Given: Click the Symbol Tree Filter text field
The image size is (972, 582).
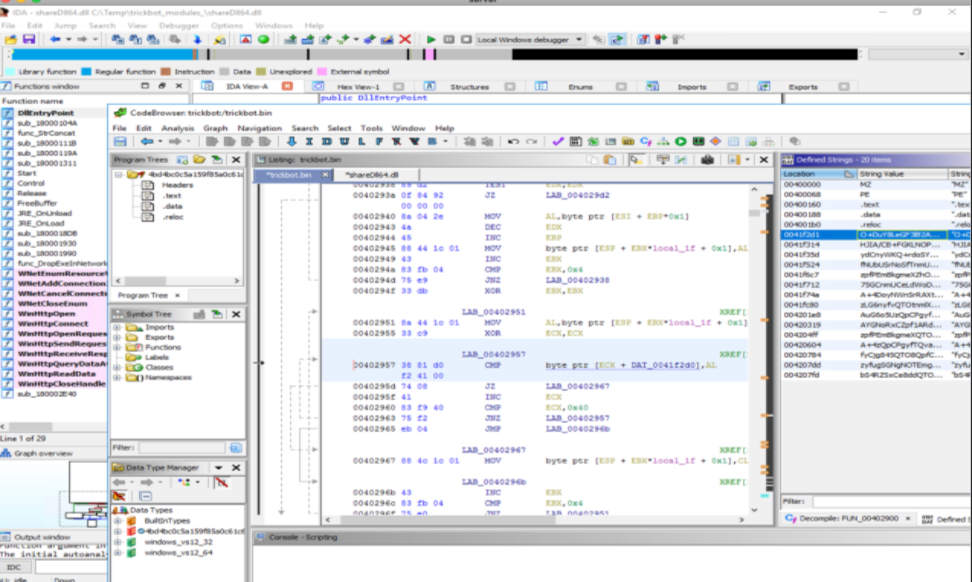Looking at the screenshot, I should pos(182,448).
